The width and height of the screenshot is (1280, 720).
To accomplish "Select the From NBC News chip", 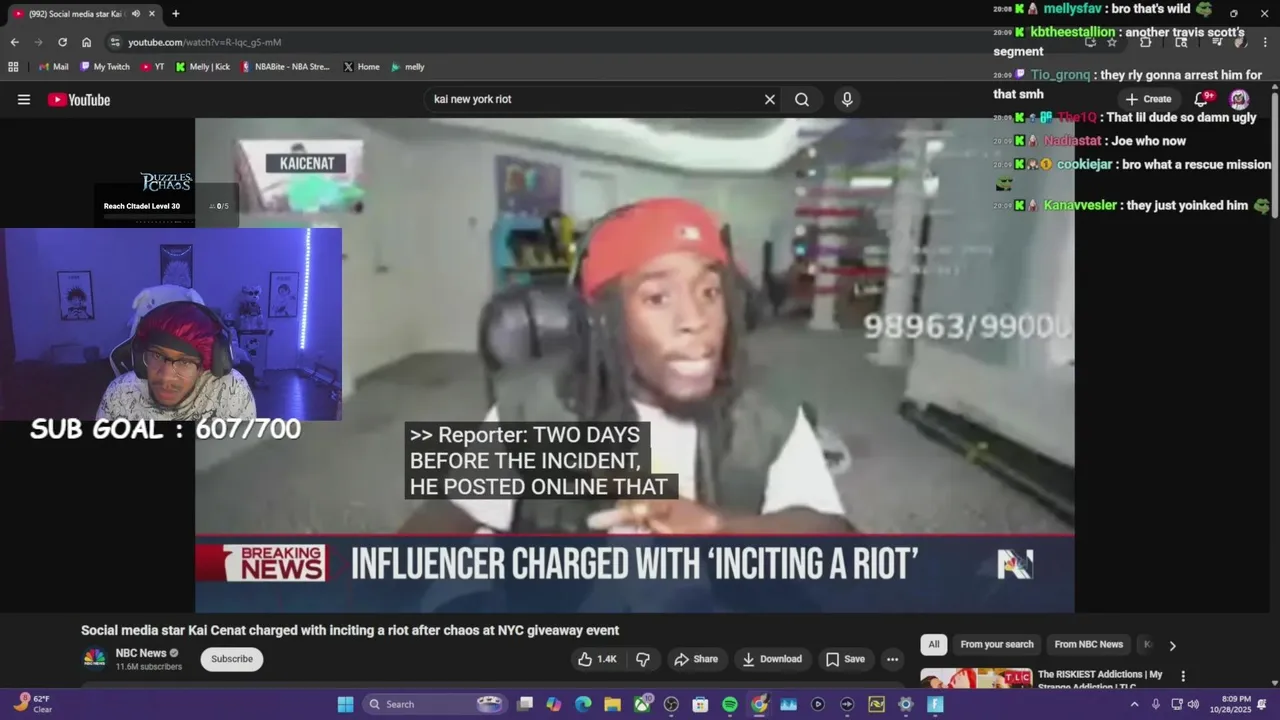I will 1088,644.
